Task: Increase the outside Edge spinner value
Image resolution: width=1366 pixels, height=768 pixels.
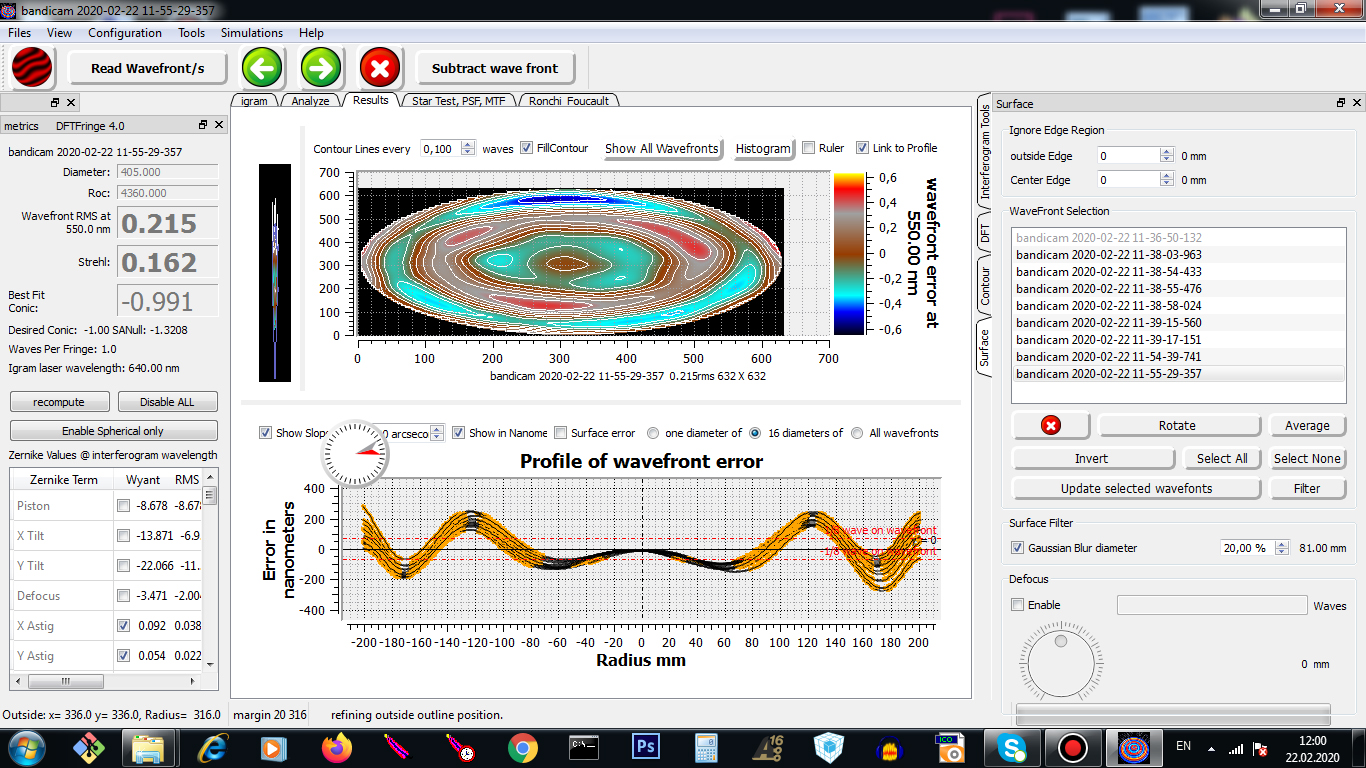Action: 1166,152
